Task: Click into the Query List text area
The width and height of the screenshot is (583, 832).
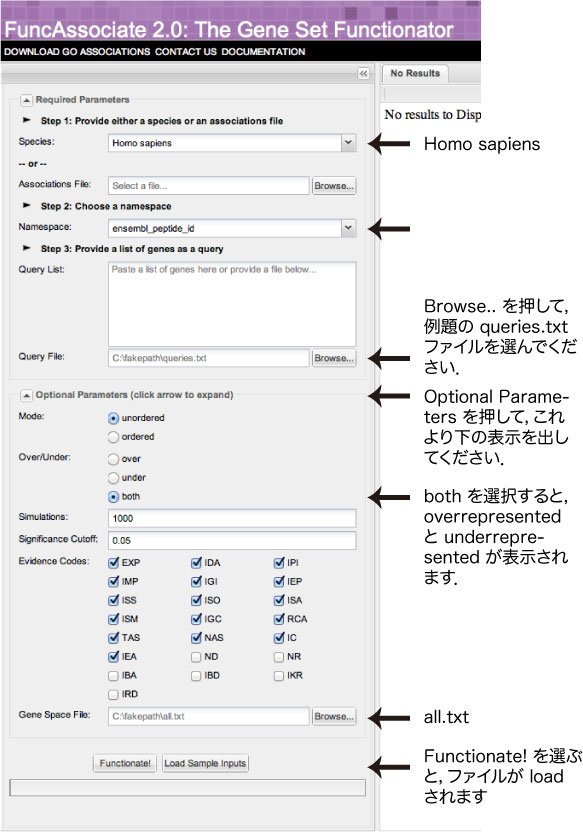Action: (x=232, y=304)
